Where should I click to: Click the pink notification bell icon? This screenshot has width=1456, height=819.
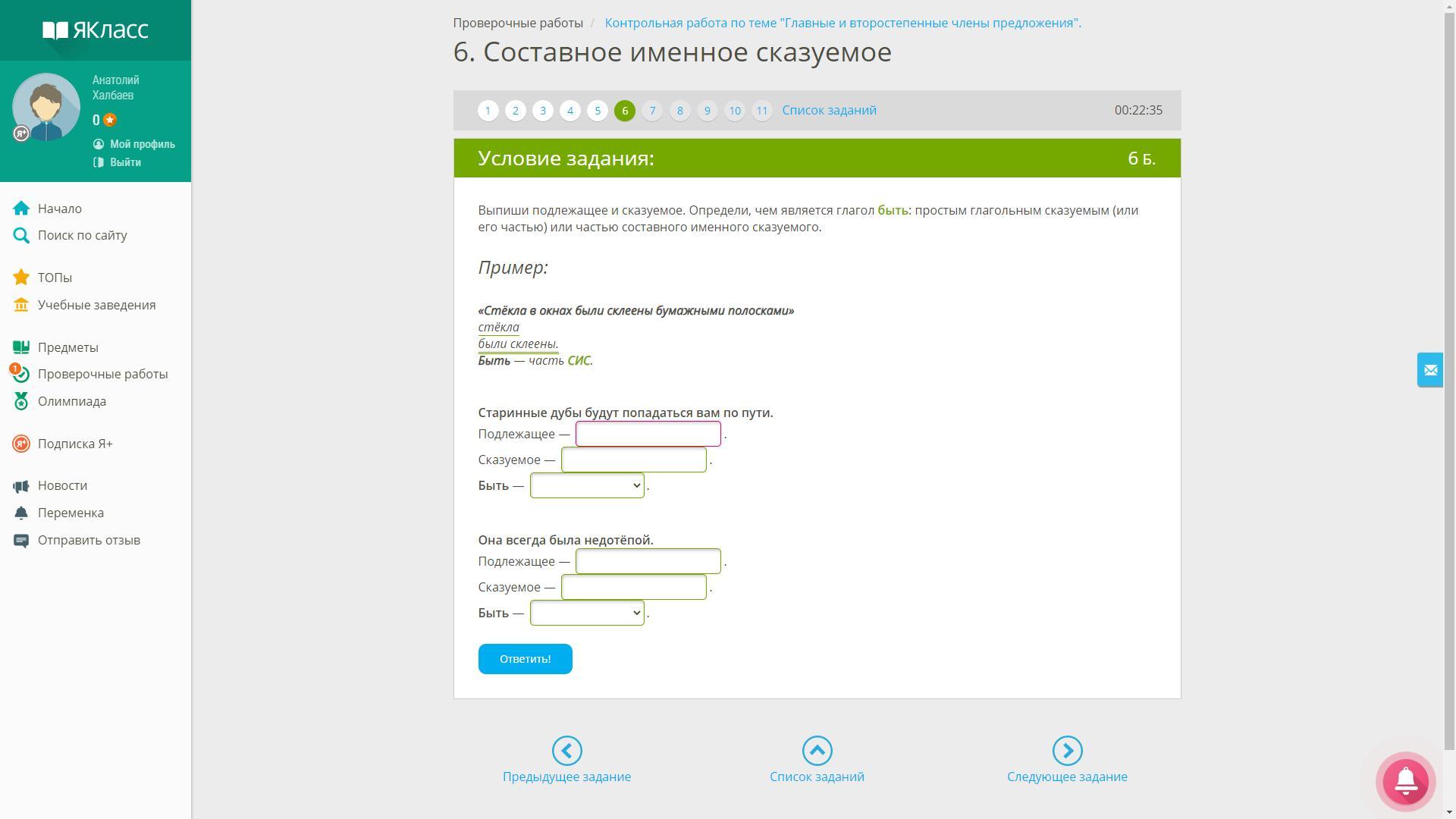1405,781
